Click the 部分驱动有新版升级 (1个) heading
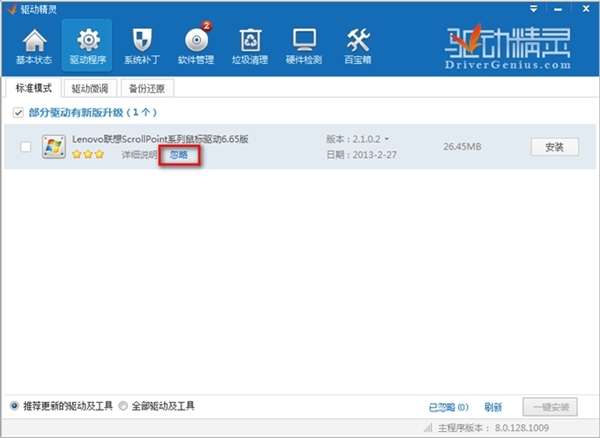 click(x=93, y=112)
